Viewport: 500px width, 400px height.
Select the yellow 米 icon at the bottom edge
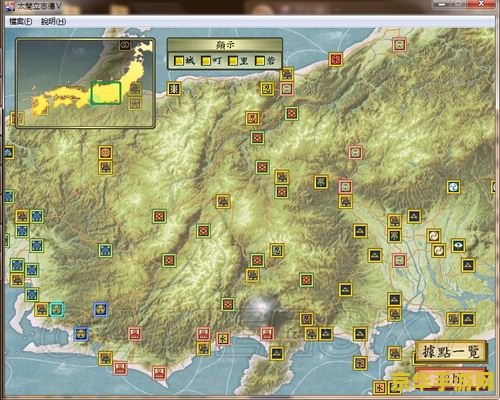[380, 388]
